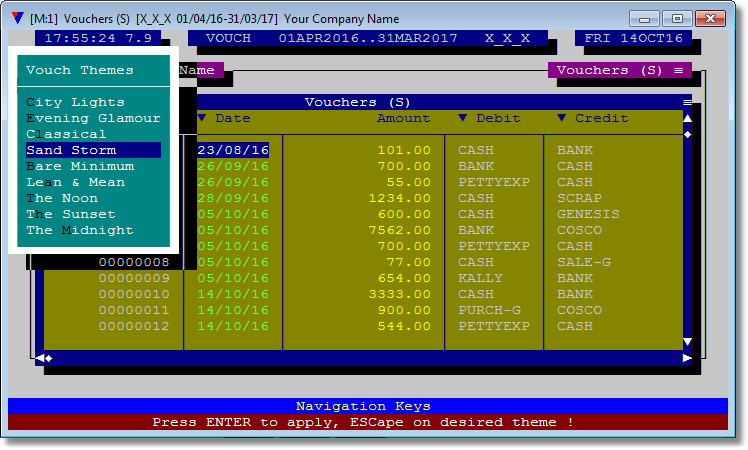Click the diamond thumb on the horizontal scrollbar

(x=49, y=358)
